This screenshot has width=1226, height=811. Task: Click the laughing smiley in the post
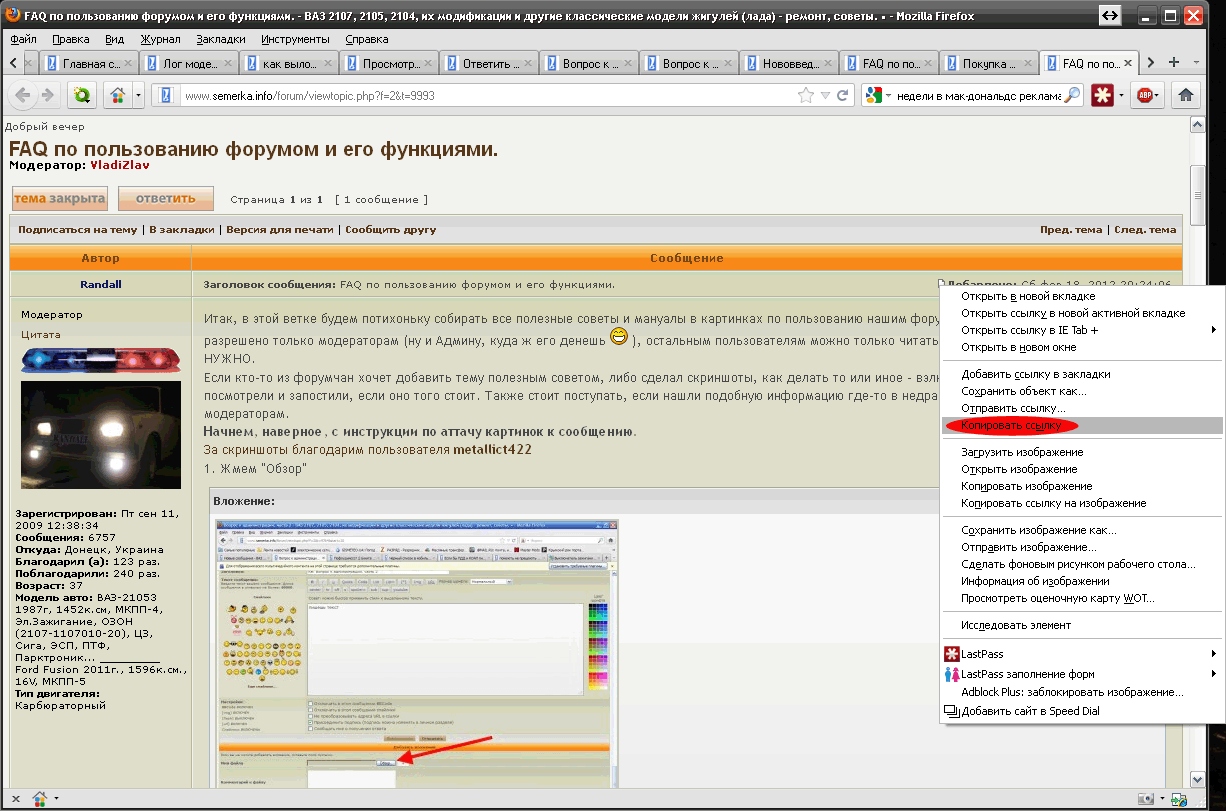point(620,337)
